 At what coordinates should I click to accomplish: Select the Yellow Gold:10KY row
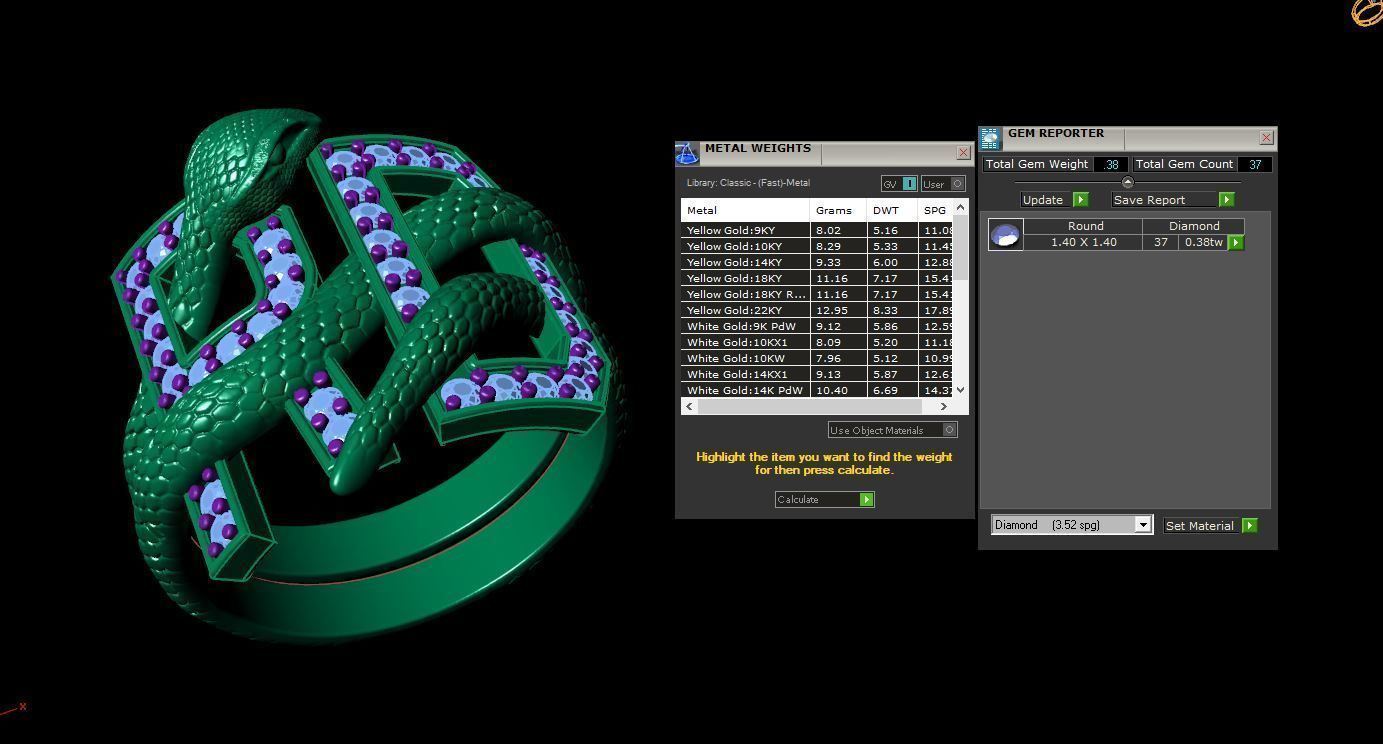point(817,246)
